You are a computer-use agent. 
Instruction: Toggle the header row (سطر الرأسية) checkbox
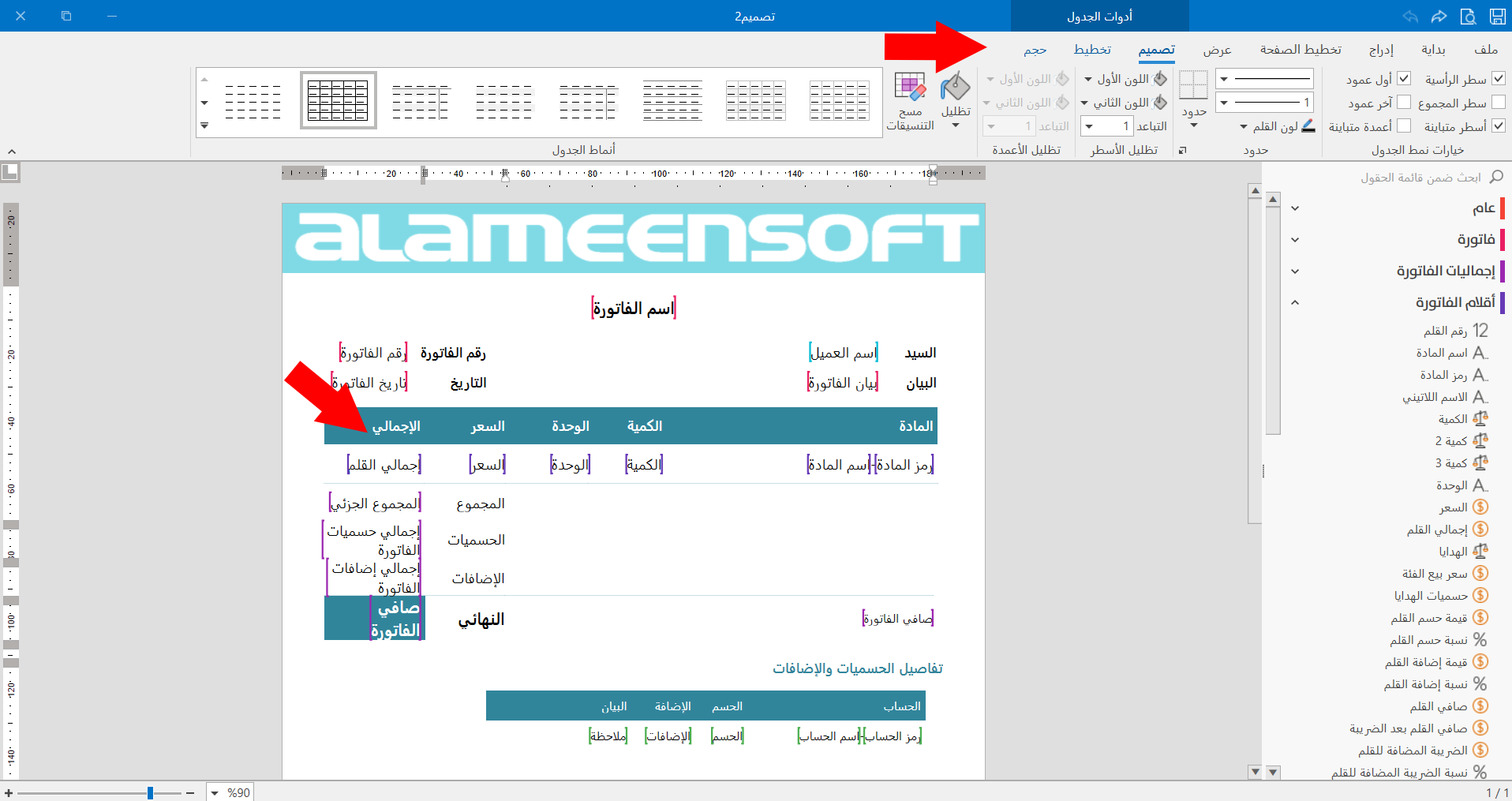(1499, 79)
